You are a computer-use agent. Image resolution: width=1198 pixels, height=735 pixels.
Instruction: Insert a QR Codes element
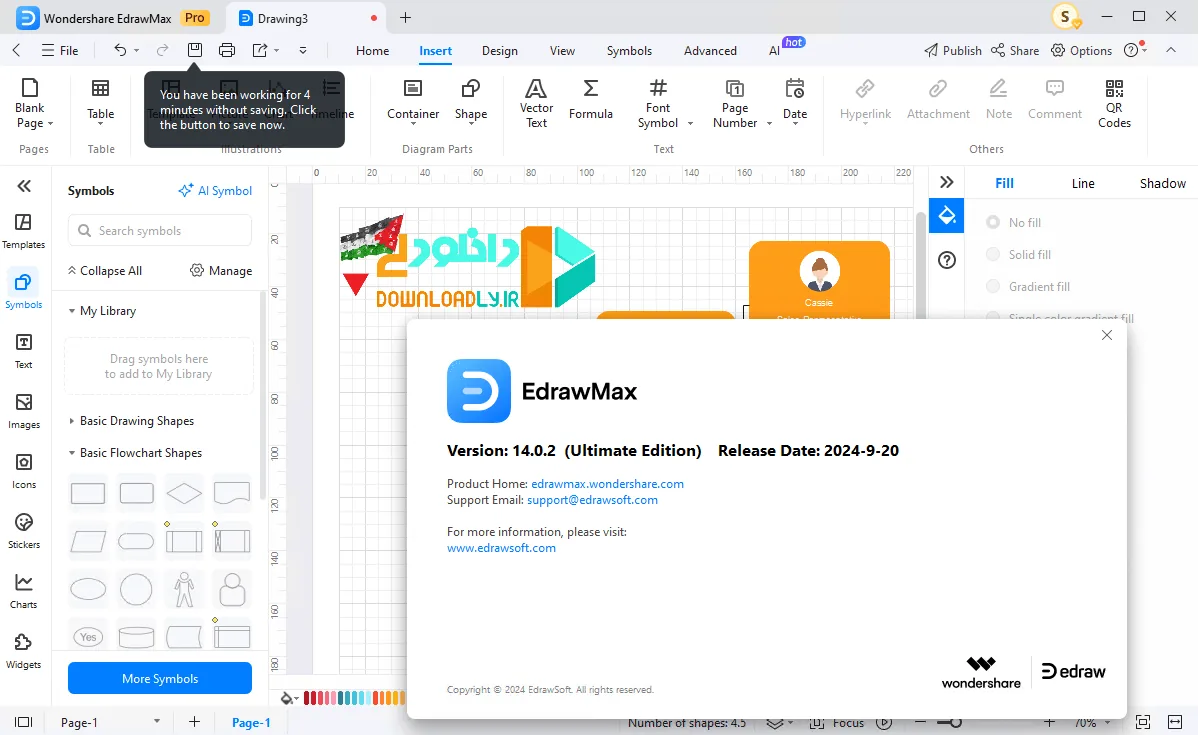coord(1114,104)
